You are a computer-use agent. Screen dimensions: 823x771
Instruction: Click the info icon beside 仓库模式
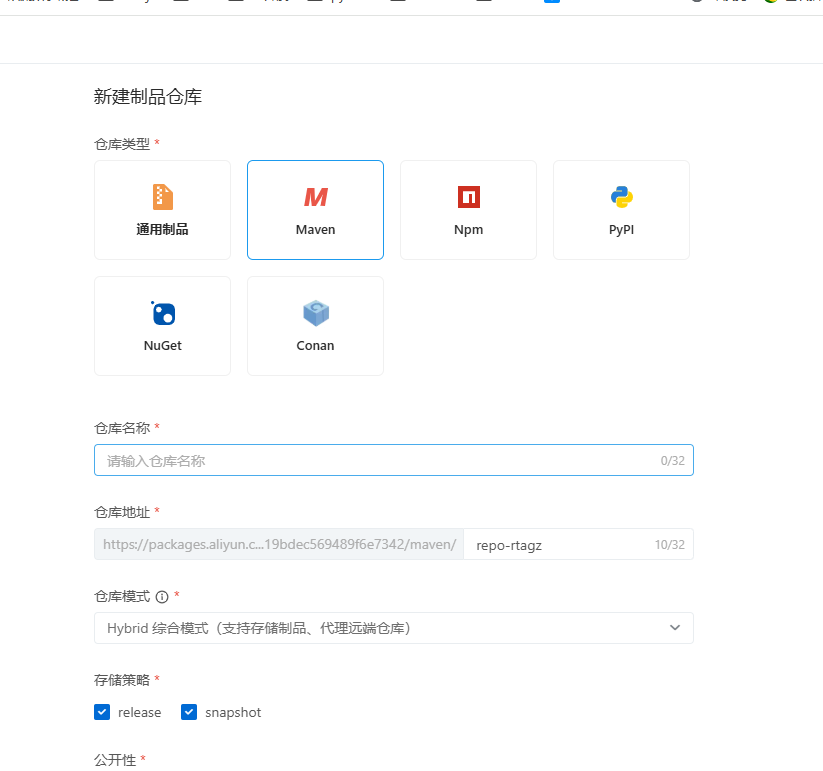coord(162,597)
